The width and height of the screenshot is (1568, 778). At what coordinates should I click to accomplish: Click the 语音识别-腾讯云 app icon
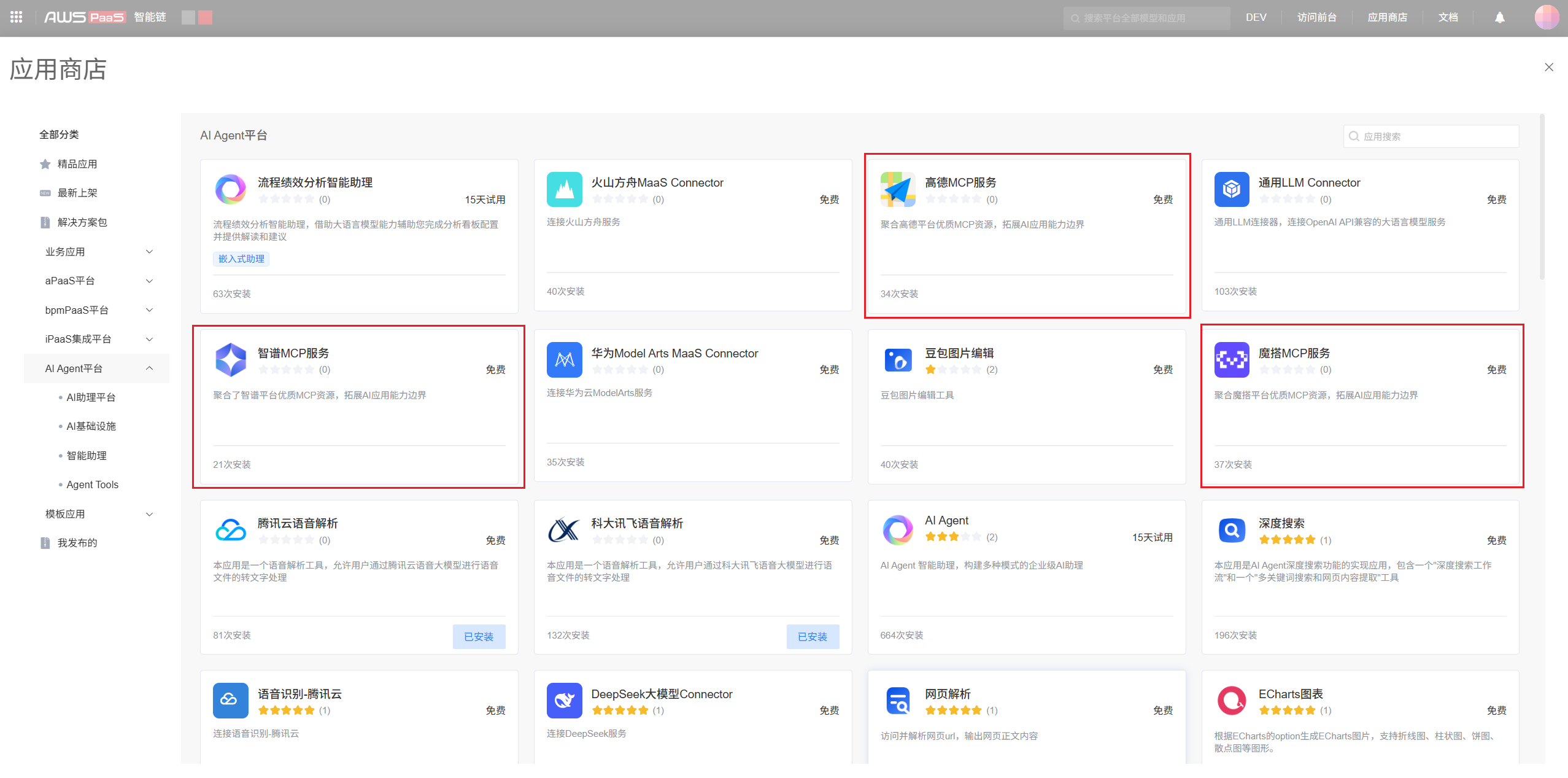[x=231, y=701]
